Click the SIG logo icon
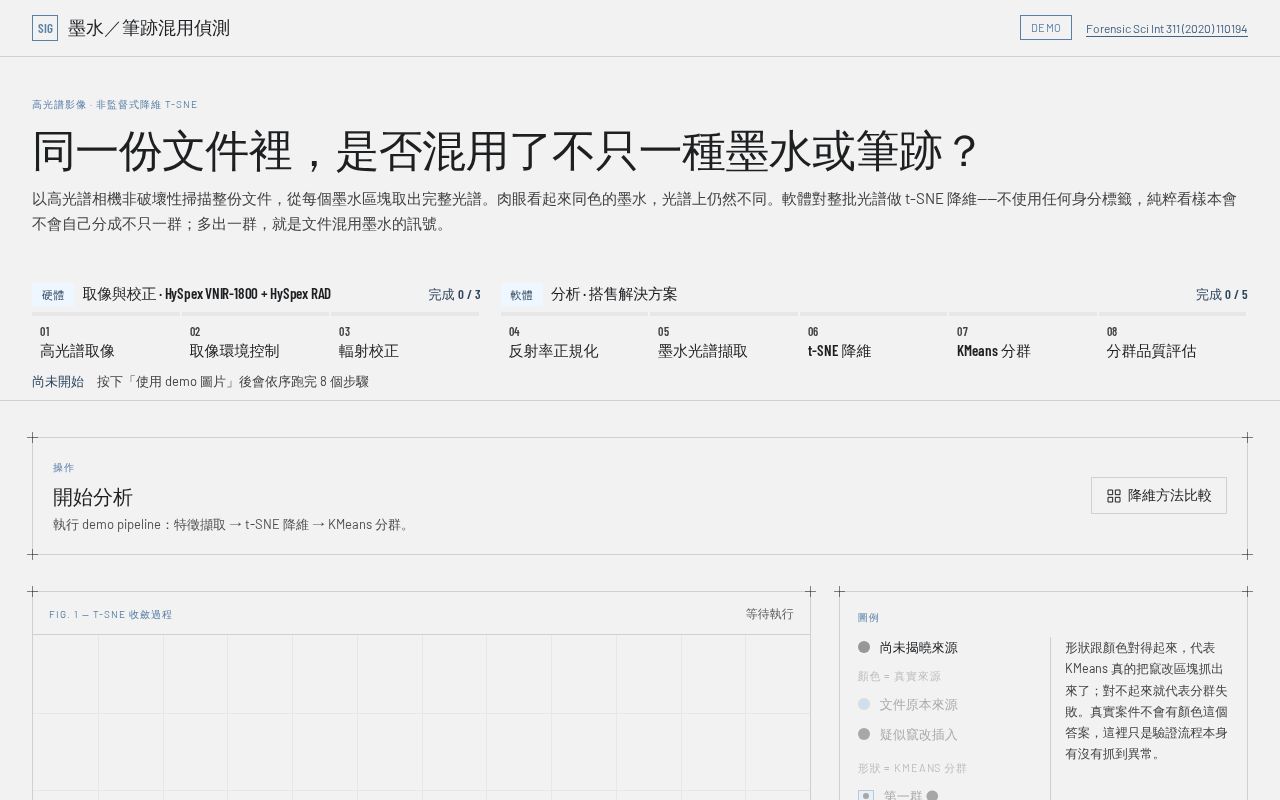Viewport: 1280px width, 800px height. (x=45, y=28)
